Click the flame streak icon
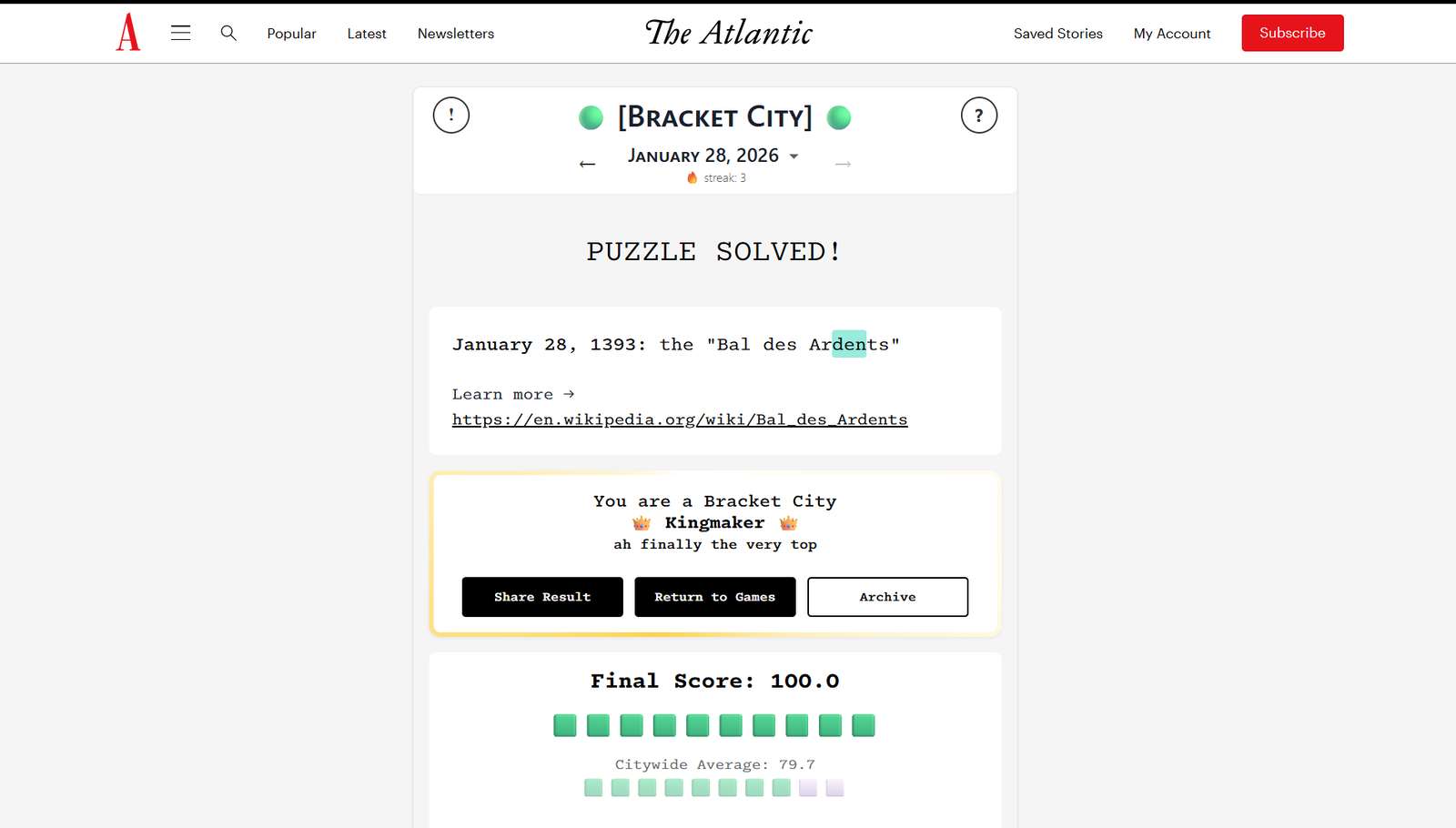 click(x=693, y=177)
